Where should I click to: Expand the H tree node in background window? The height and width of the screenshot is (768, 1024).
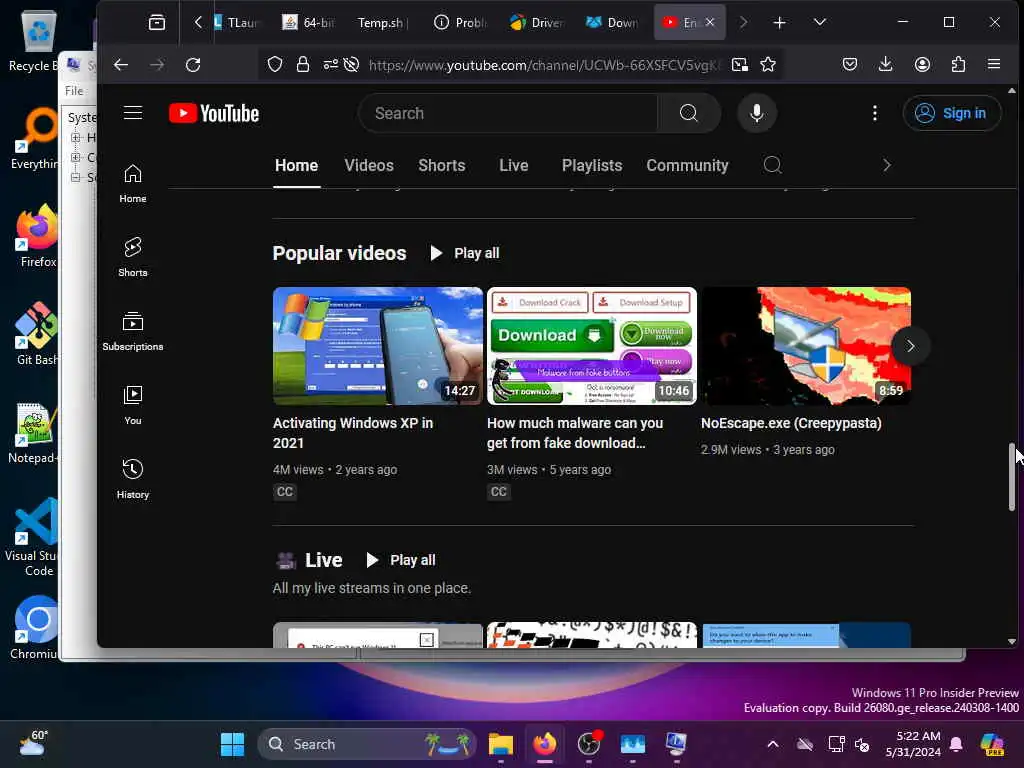[x=76, y=138]
